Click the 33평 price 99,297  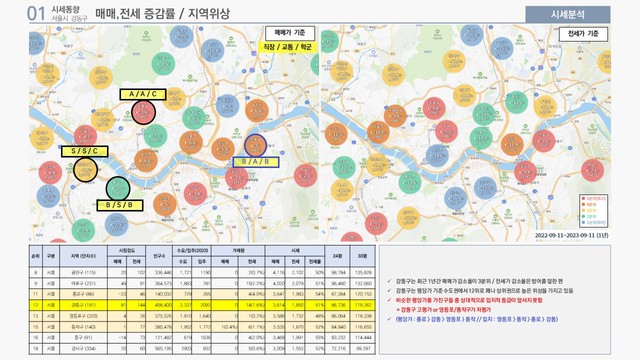click(x=364, y=349)
